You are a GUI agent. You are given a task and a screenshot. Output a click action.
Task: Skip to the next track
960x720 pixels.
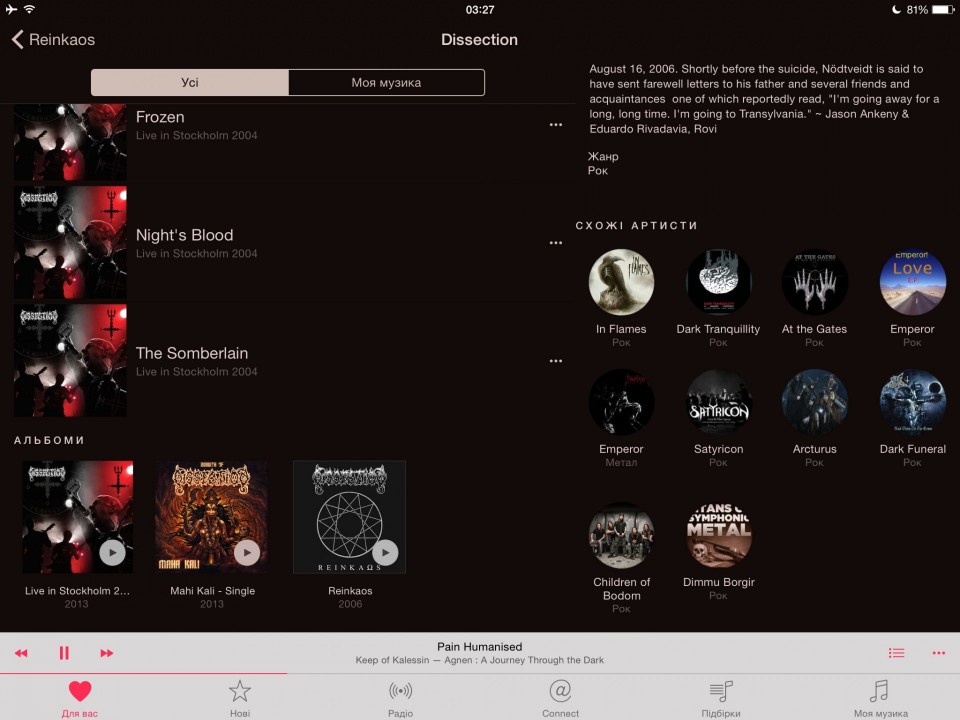(107, 653)
